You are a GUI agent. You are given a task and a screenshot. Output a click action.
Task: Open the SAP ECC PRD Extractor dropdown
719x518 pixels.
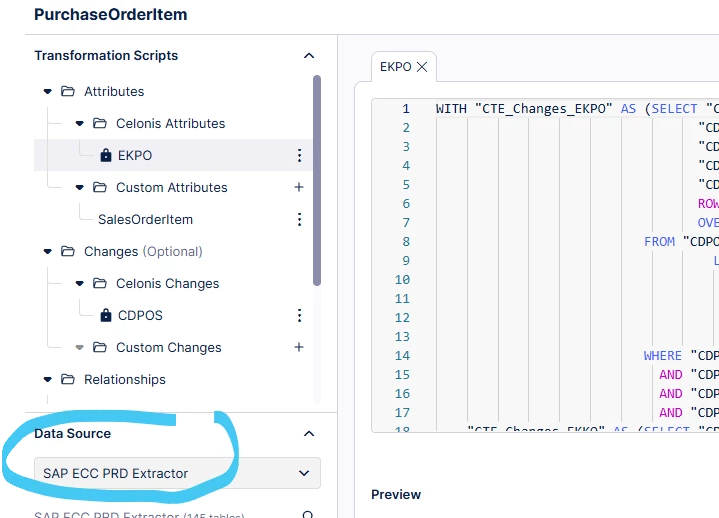pos(177,473)
